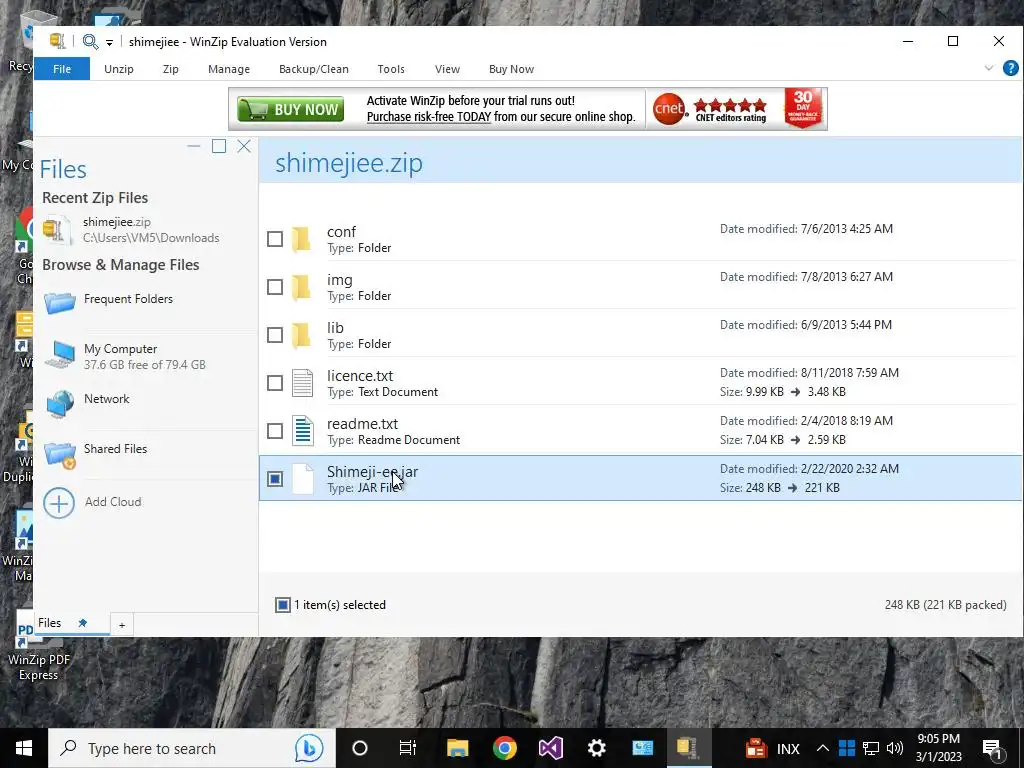Expand the ribbon with the chevron arrow
This screenshot has height=768, width=1024.
coord(988,68)
